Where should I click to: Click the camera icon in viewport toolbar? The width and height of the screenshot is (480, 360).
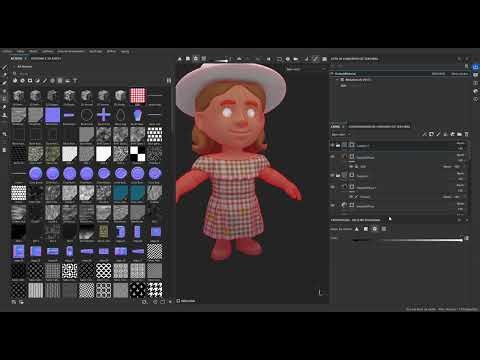click(x=296, y=59)
